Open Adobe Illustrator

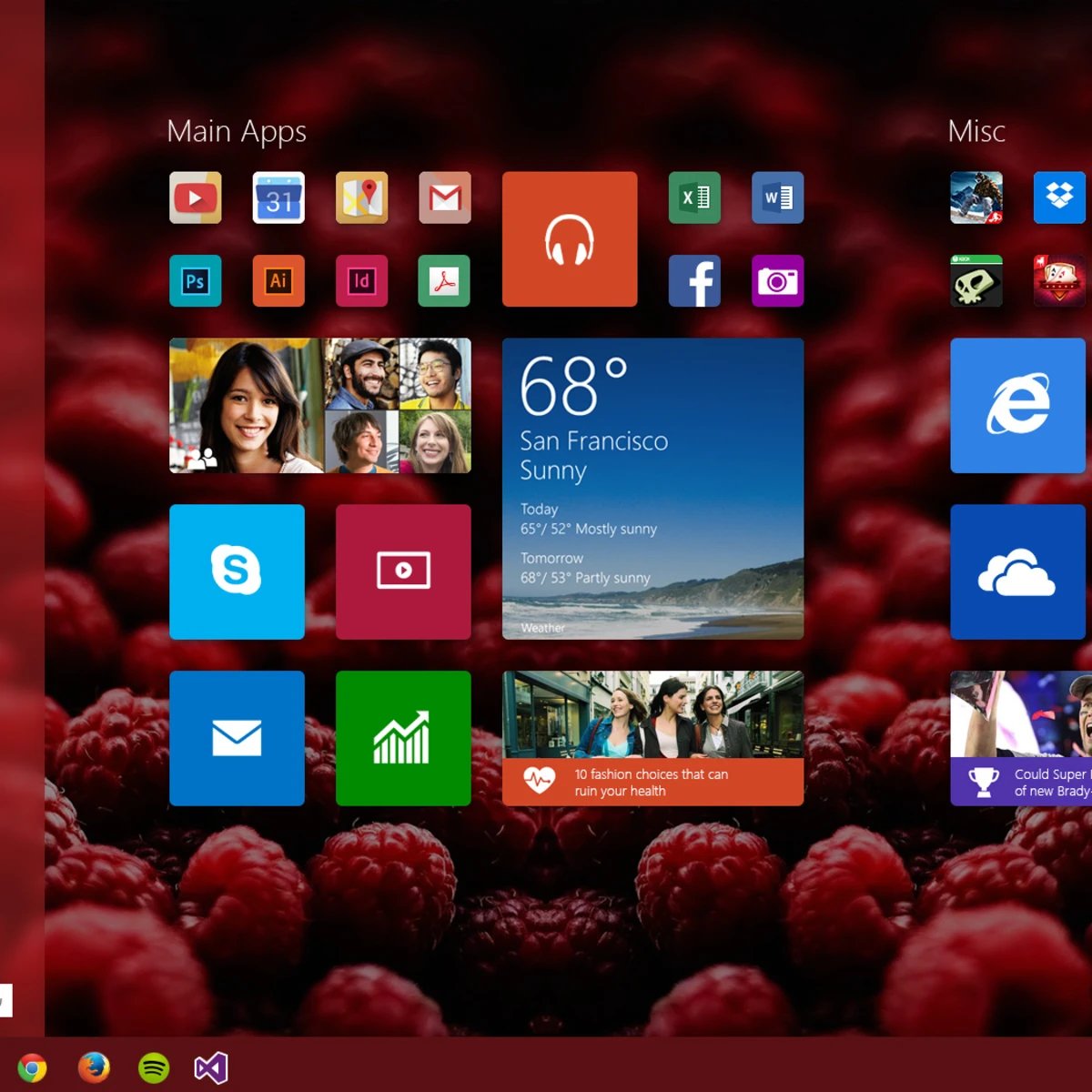click(278, 281)
